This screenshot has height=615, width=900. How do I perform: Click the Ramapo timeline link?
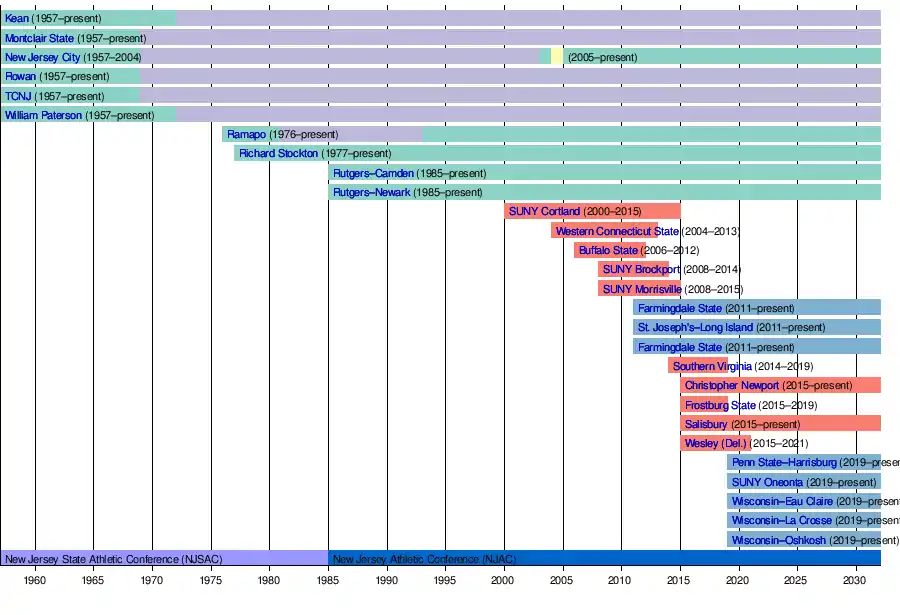point(246,135)
